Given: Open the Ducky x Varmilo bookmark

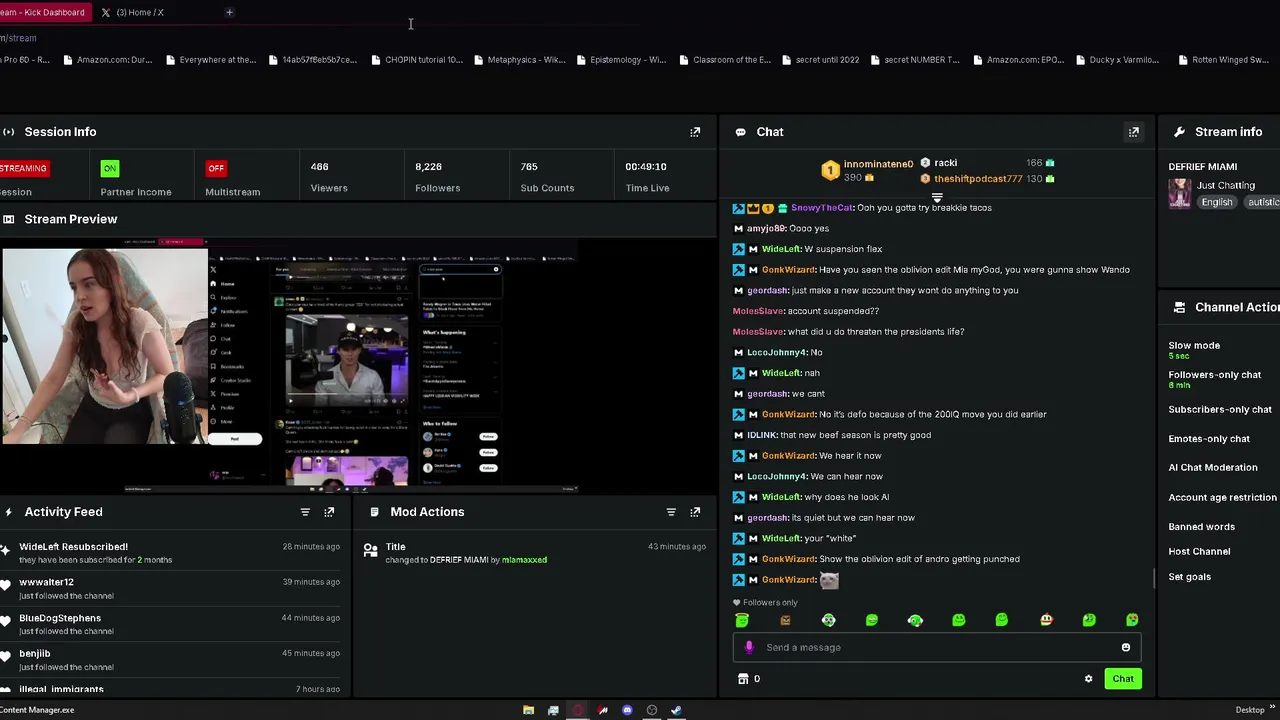Looking at the screenshot, I should tap(1118, 60).
